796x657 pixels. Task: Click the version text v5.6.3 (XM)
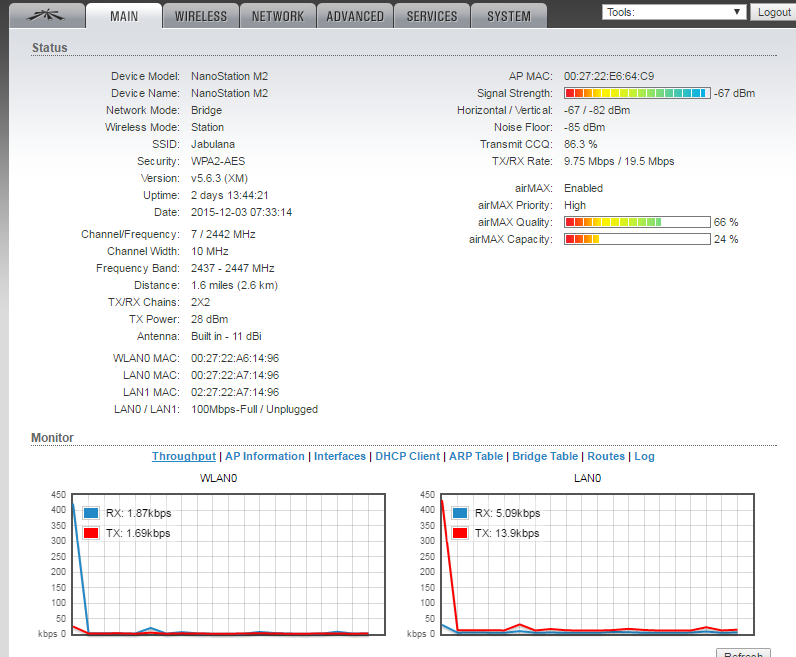click(219, 178)
